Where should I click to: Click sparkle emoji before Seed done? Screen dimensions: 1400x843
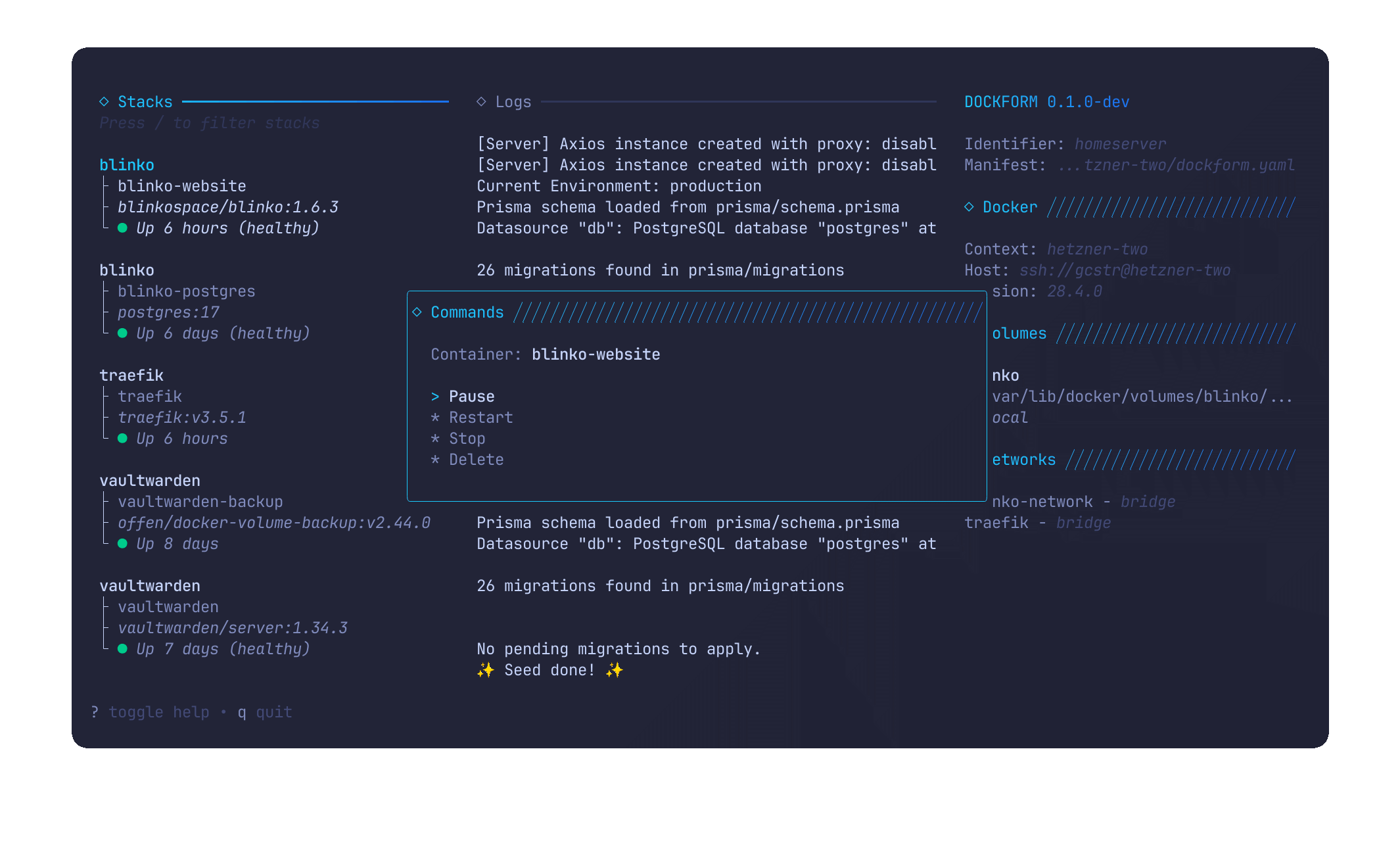coord(485,670)
